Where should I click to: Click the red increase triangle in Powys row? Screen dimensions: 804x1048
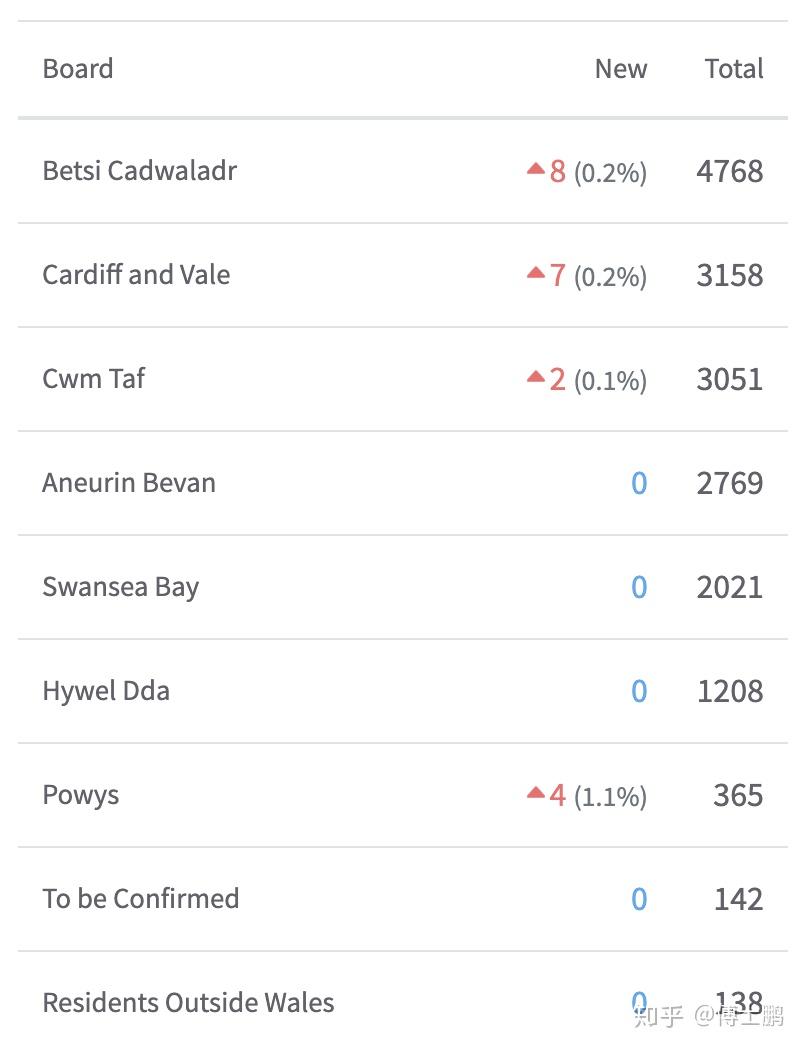click(x=536, y=792)
